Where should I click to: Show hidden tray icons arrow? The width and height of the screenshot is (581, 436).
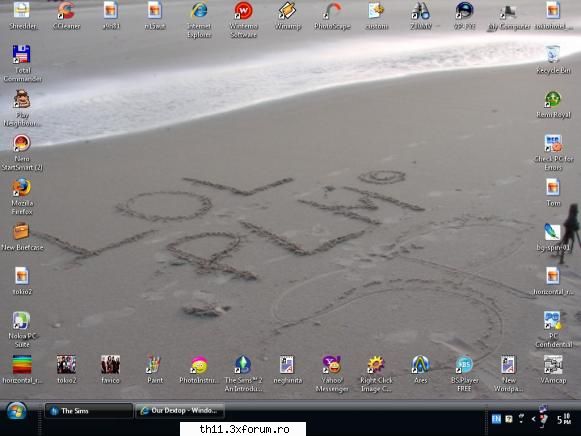[533, 419]
